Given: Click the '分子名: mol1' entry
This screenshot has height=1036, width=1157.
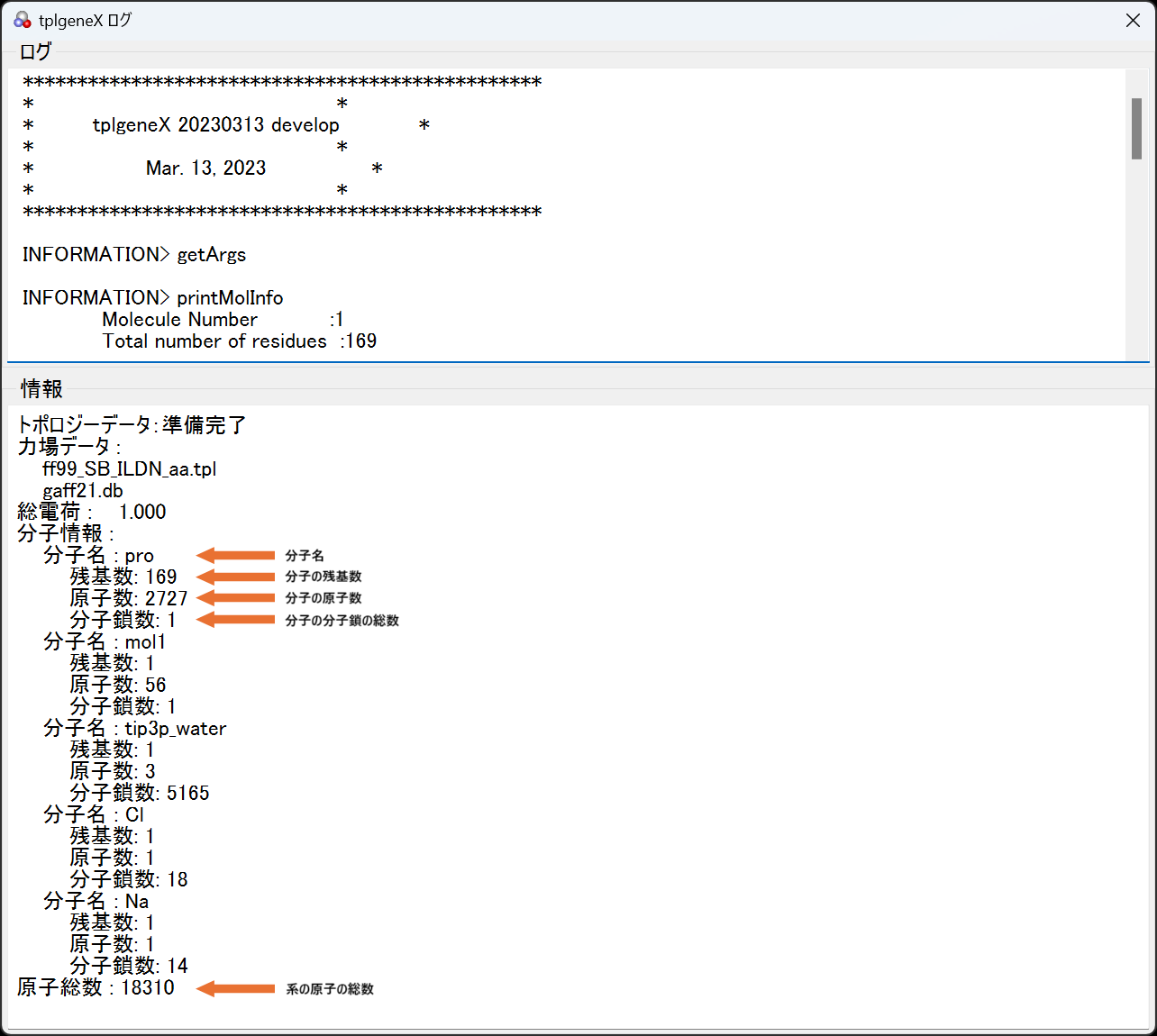Looking at the screenshot, I should click(105, 641).
